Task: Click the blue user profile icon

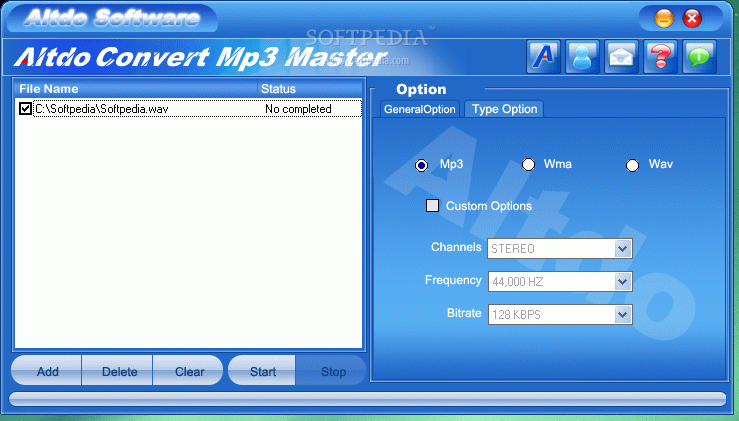Action: 582,57
